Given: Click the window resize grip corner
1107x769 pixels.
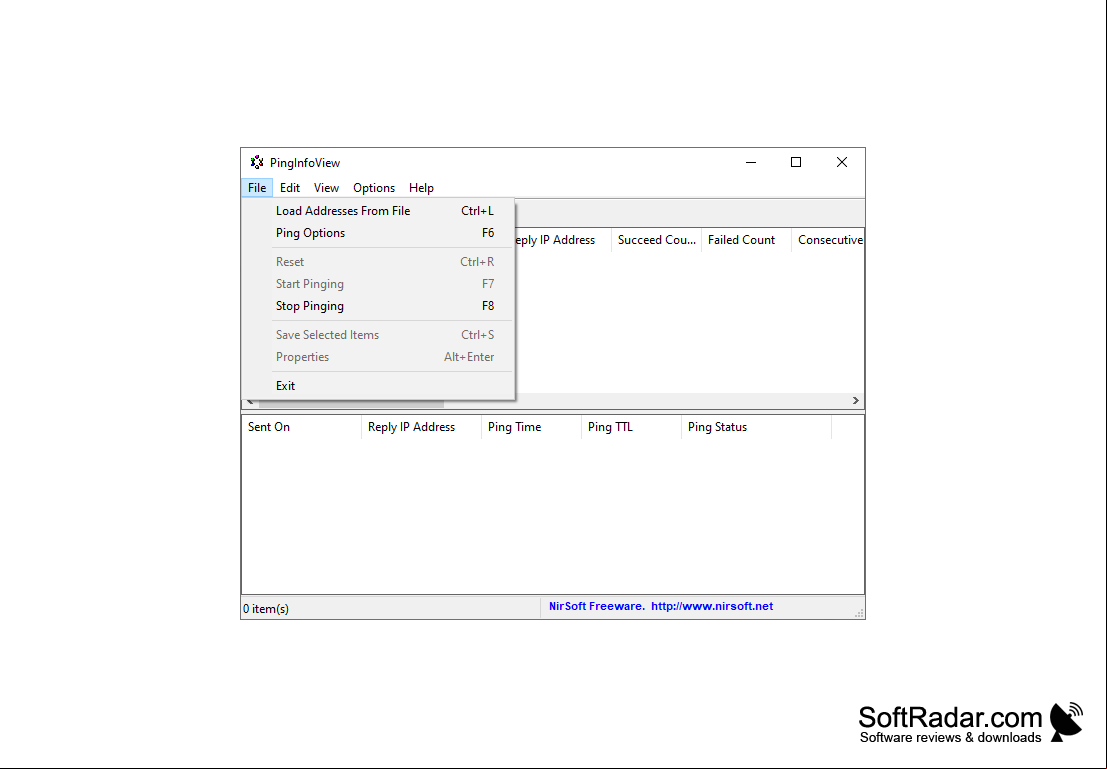Looking at the screenshot, I should tap(858, 613).
